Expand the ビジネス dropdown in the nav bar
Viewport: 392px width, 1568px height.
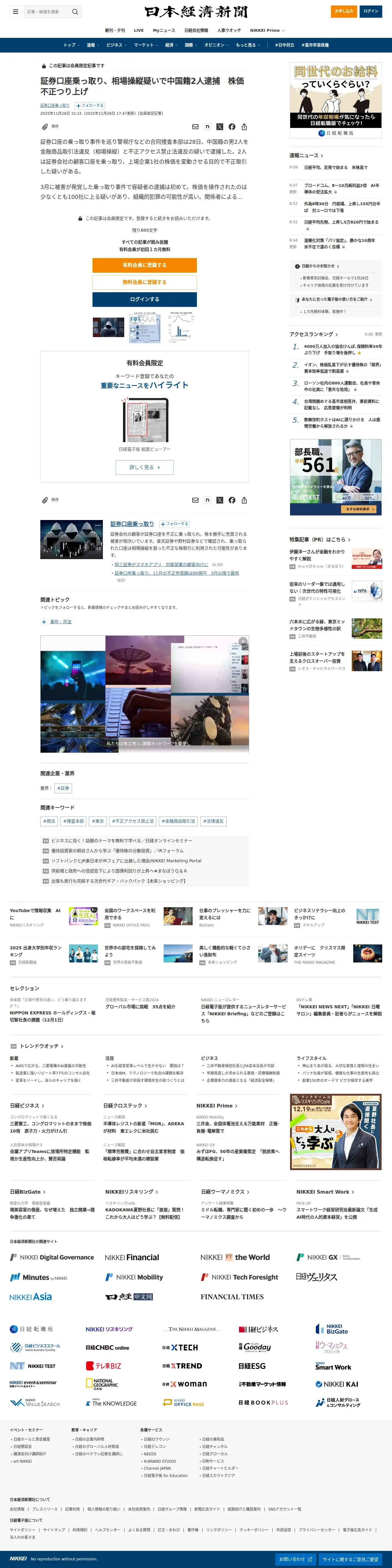point(116,45)
